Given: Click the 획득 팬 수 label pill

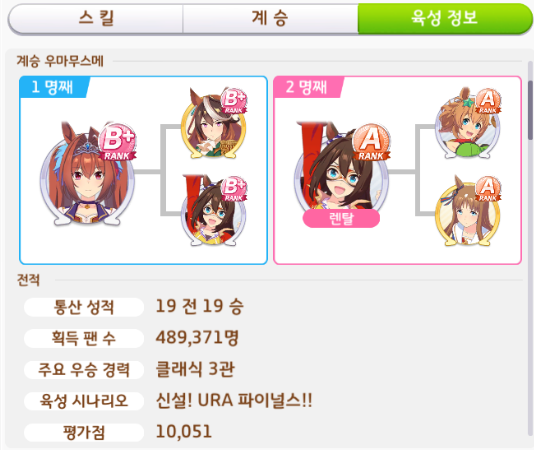Looking at the screenshot, I should click(84, 339).
